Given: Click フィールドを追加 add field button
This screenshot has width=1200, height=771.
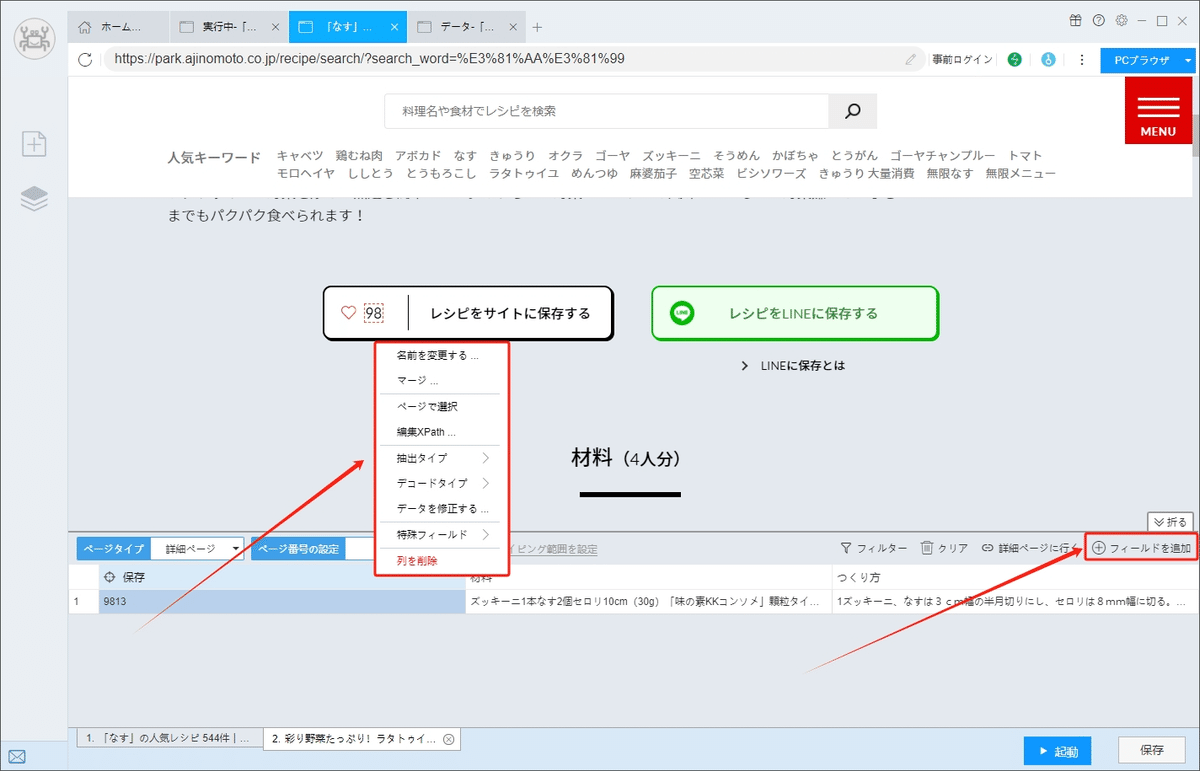Looking at the screenshot, I should 1140,548.
